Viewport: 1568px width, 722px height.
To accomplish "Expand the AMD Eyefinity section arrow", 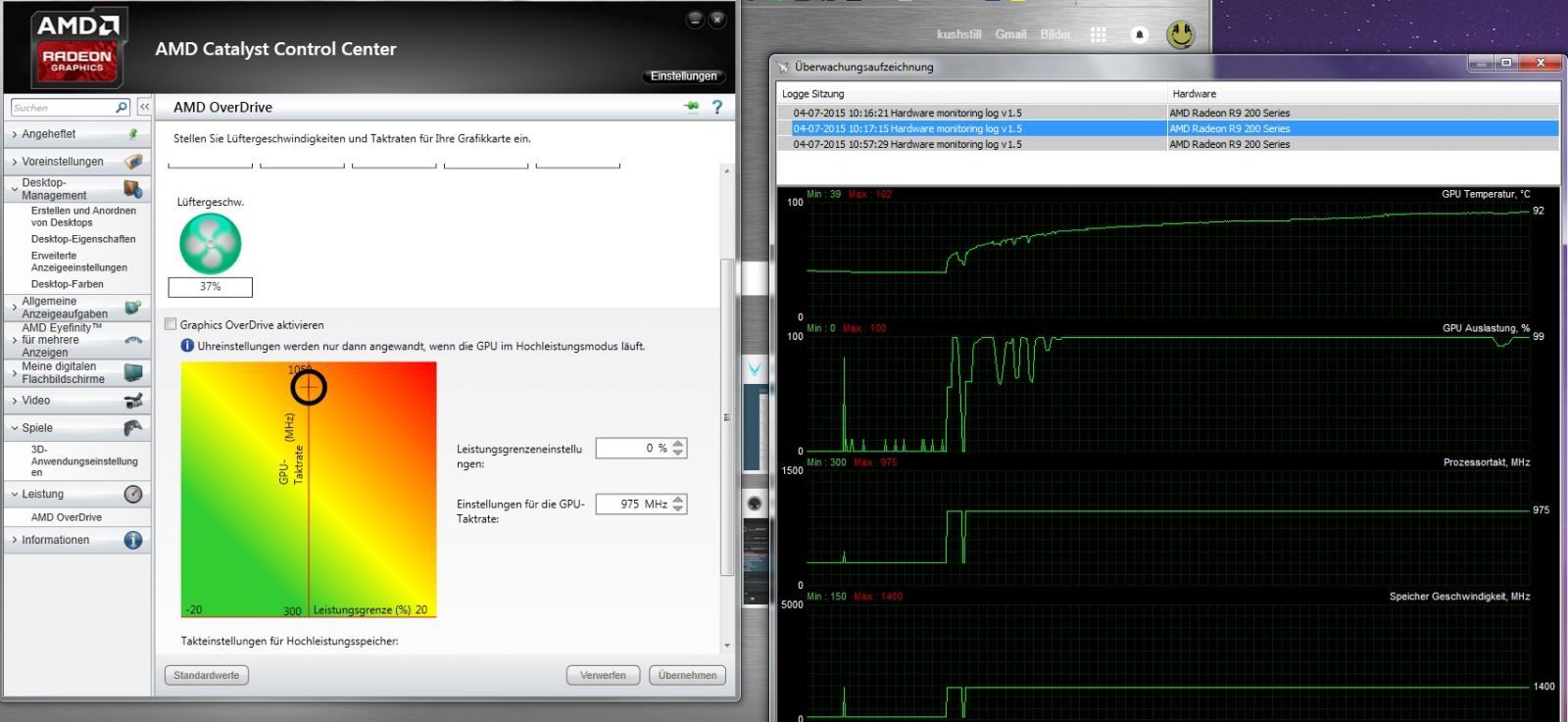I will point(14,340).
